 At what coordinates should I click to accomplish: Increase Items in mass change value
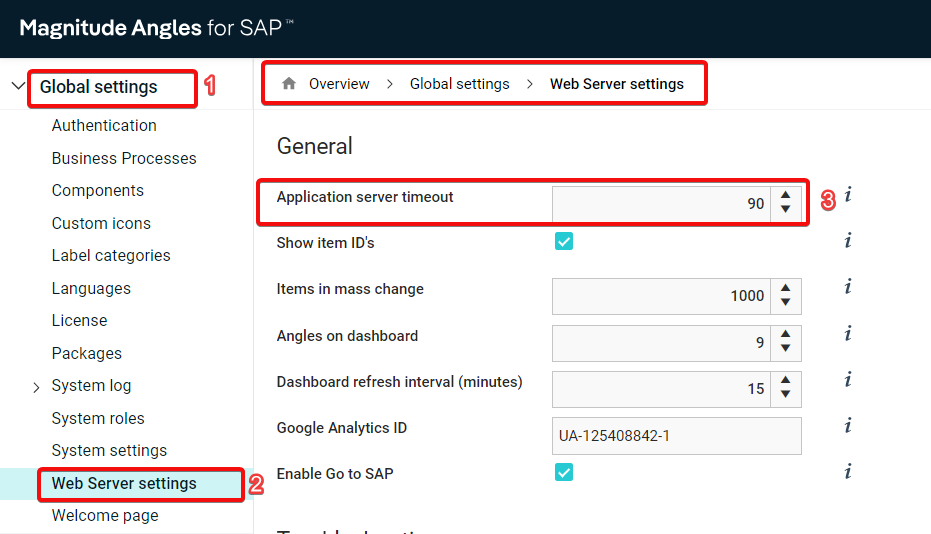click(x=786, y=288)
